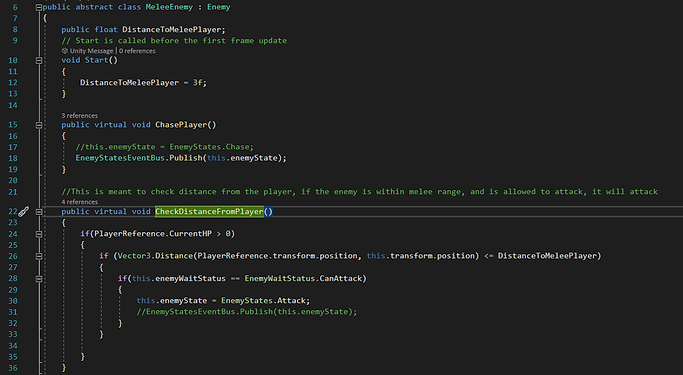
Task: Collapse the MeleeEnemy class at line 6
Action: coord(39,7)
